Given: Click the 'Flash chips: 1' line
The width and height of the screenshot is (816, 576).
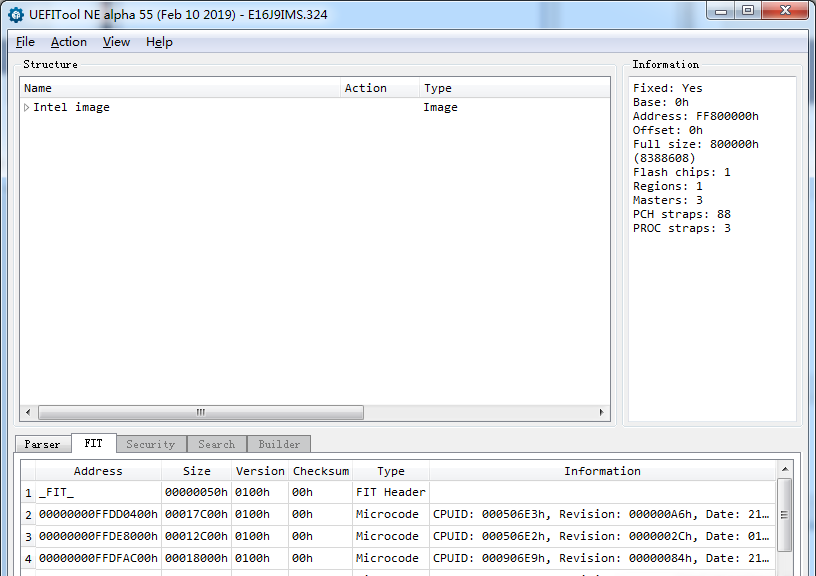Looking at the screenshot, I should tap(682, 172).
